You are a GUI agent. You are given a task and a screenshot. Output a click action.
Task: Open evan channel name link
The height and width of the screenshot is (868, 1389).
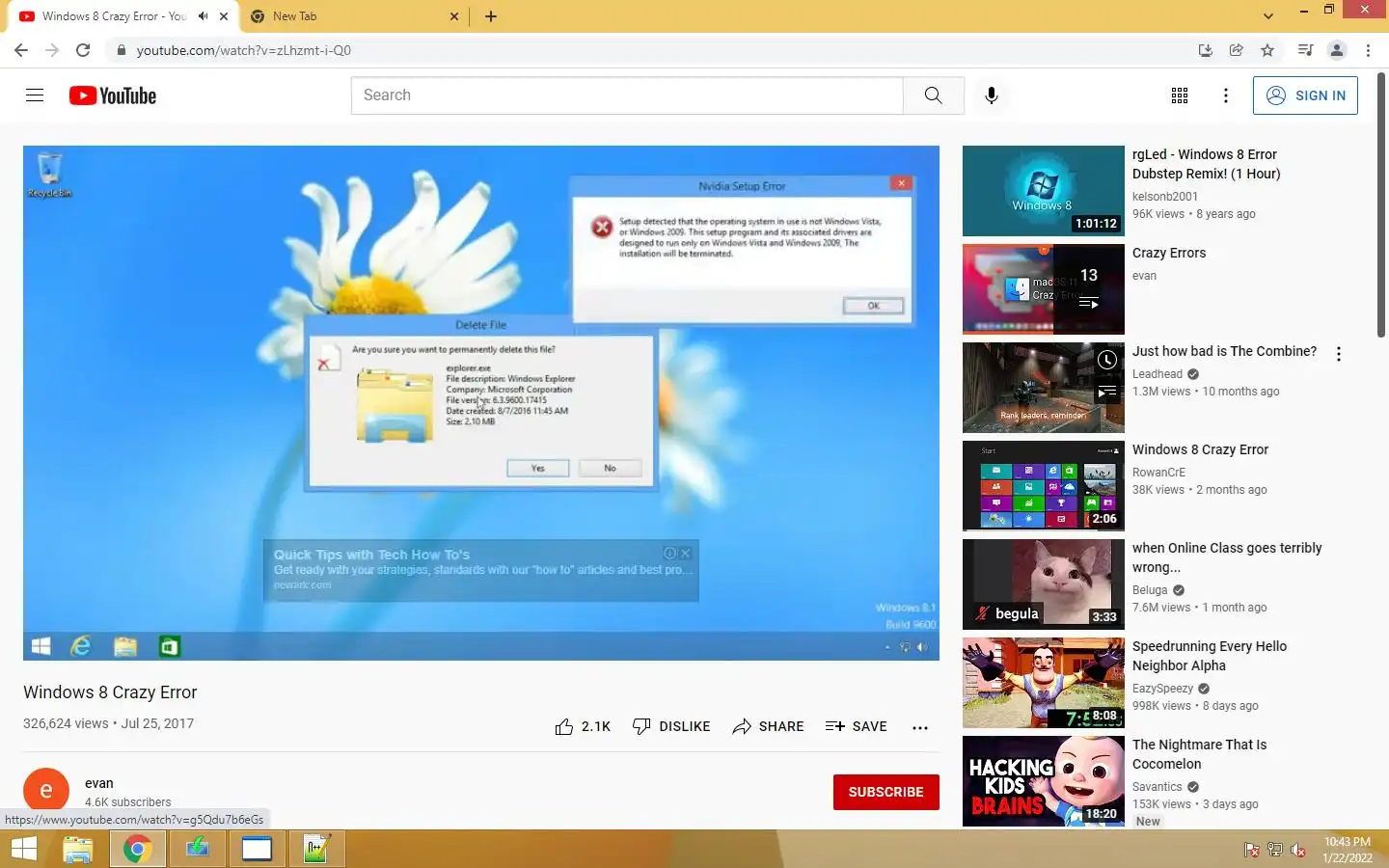tap(99, 783)
